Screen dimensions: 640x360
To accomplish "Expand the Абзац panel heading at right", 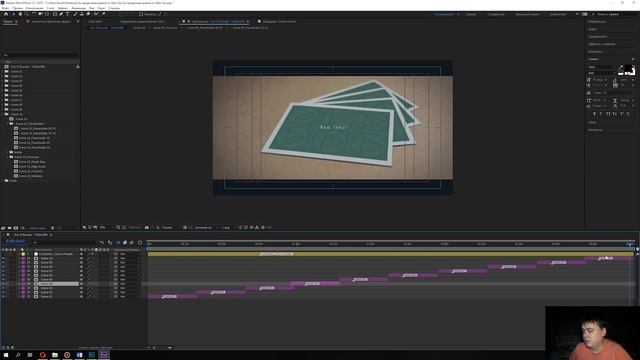I will pos(592,122).
